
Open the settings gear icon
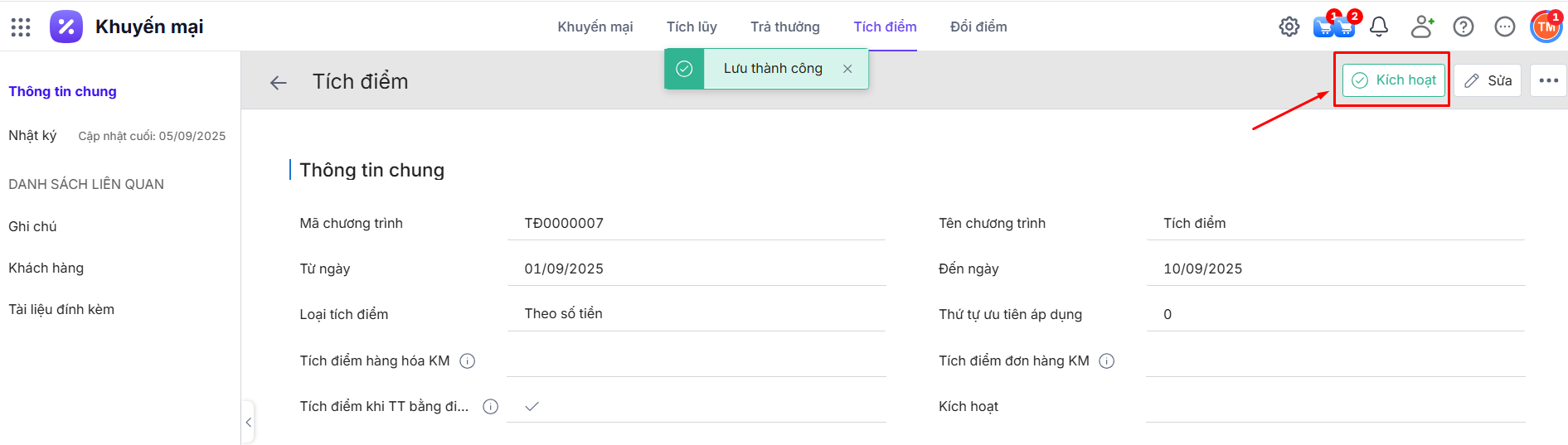(x=1289, y=27)
